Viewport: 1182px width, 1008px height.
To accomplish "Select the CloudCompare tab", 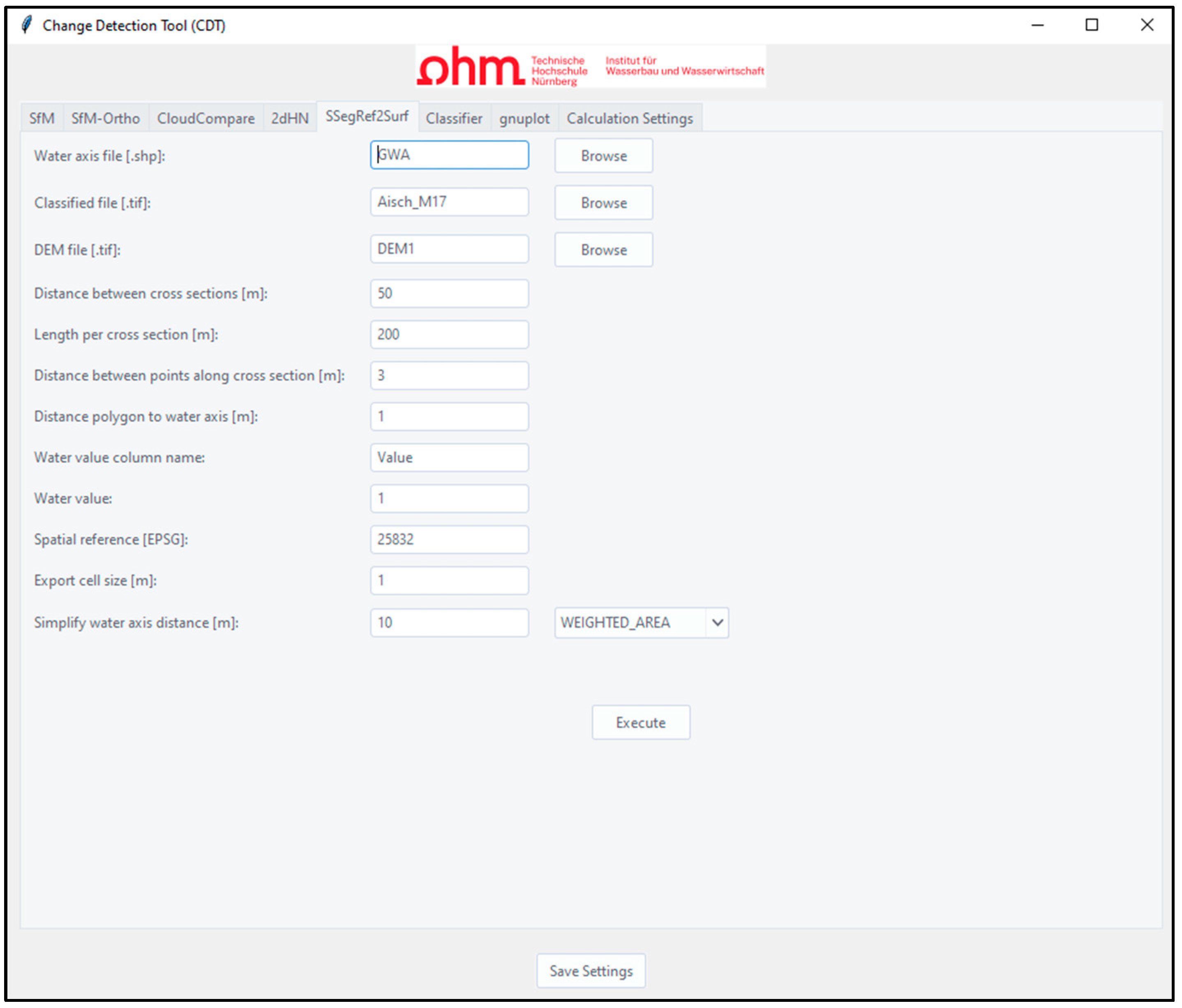I will (x=205, y=118).
